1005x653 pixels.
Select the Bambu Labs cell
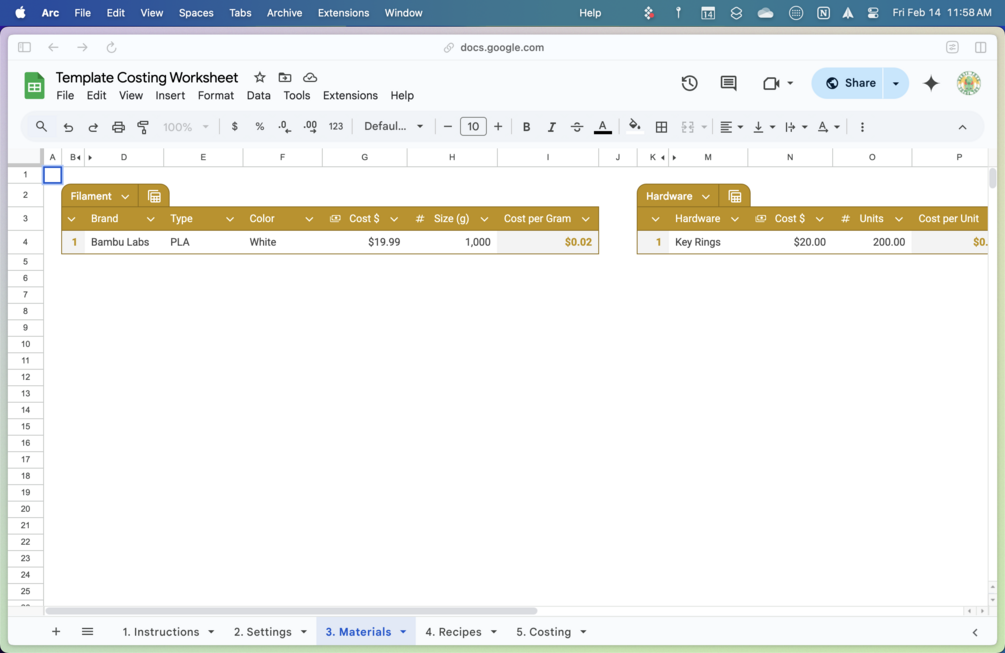point(124,242)
